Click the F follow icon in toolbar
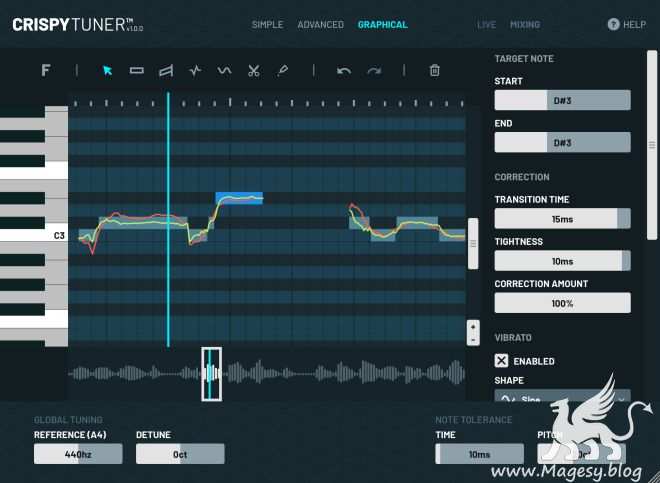The height and width of the screenshot is (483, 660). pyautogui.click(x=45, y=70)
